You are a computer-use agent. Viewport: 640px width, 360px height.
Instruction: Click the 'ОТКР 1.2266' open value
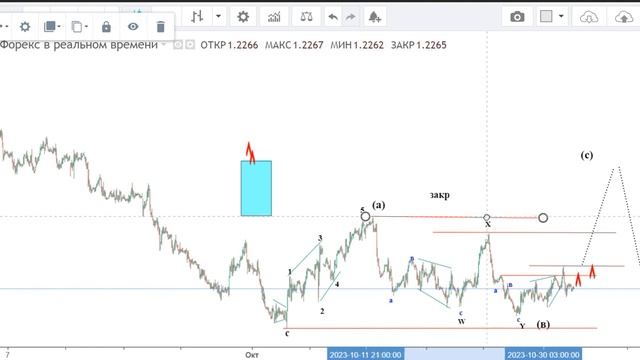tap(229, 45)
